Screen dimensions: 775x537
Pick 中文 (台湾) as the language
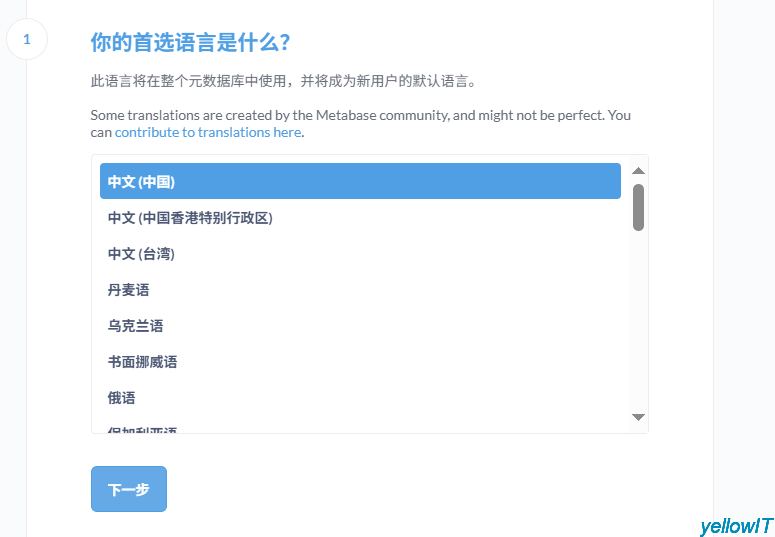141,254
